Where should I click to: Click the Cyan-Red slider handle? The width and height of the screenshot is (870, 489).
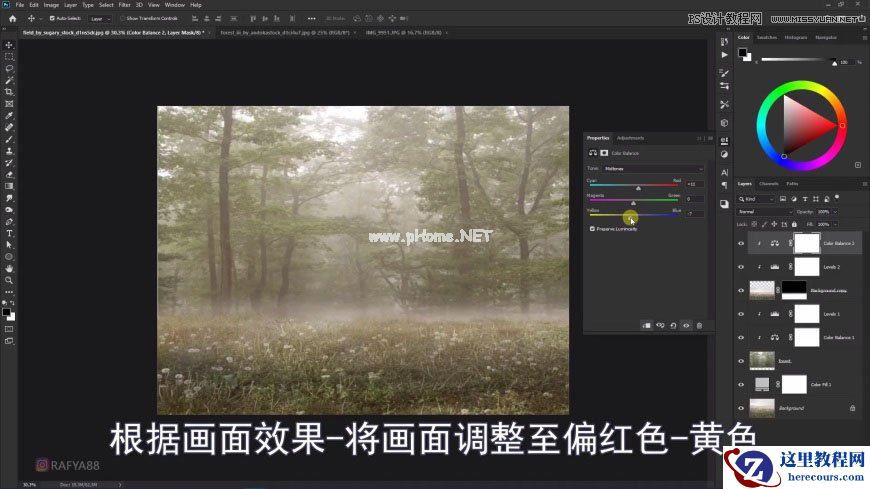[x=638, y=188]
